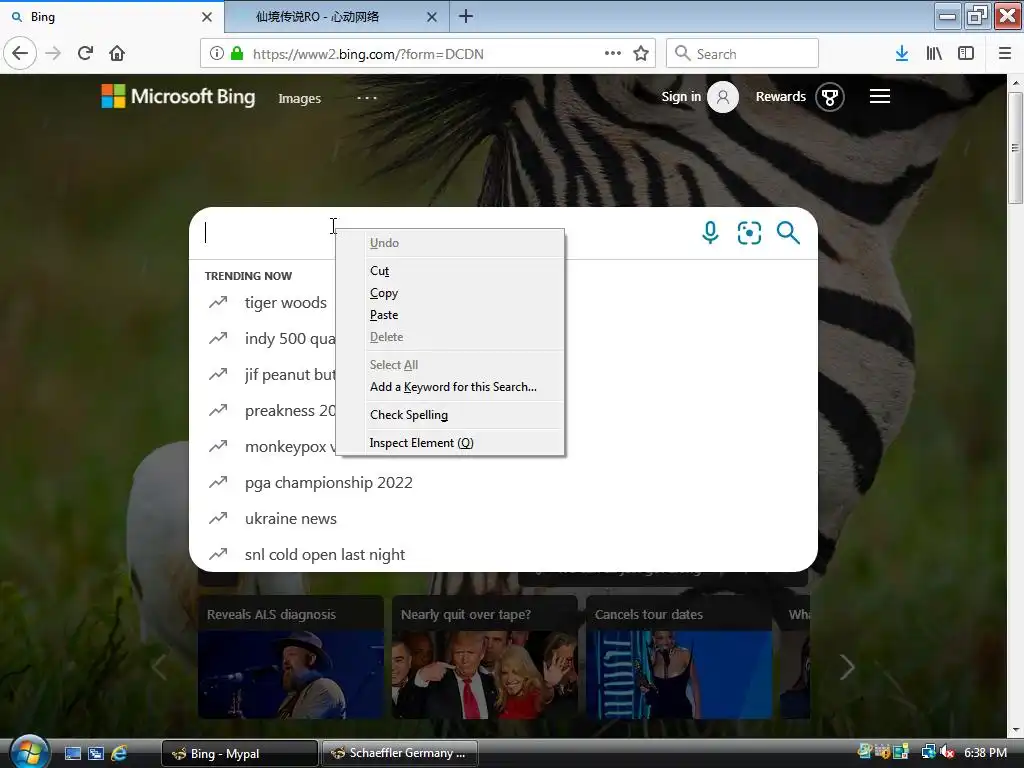The width and height of the screenshot is (1024, 768).
Task: Open a new browser tab with plus
Action: [466, 16]
